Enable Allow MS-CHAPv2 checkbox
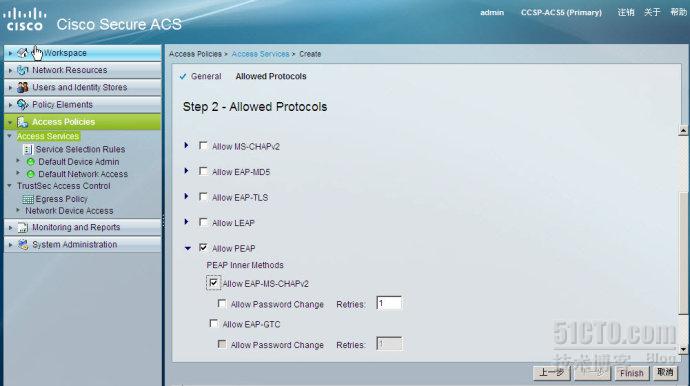Viewport: 690px width, 386px height. [203, 146]
